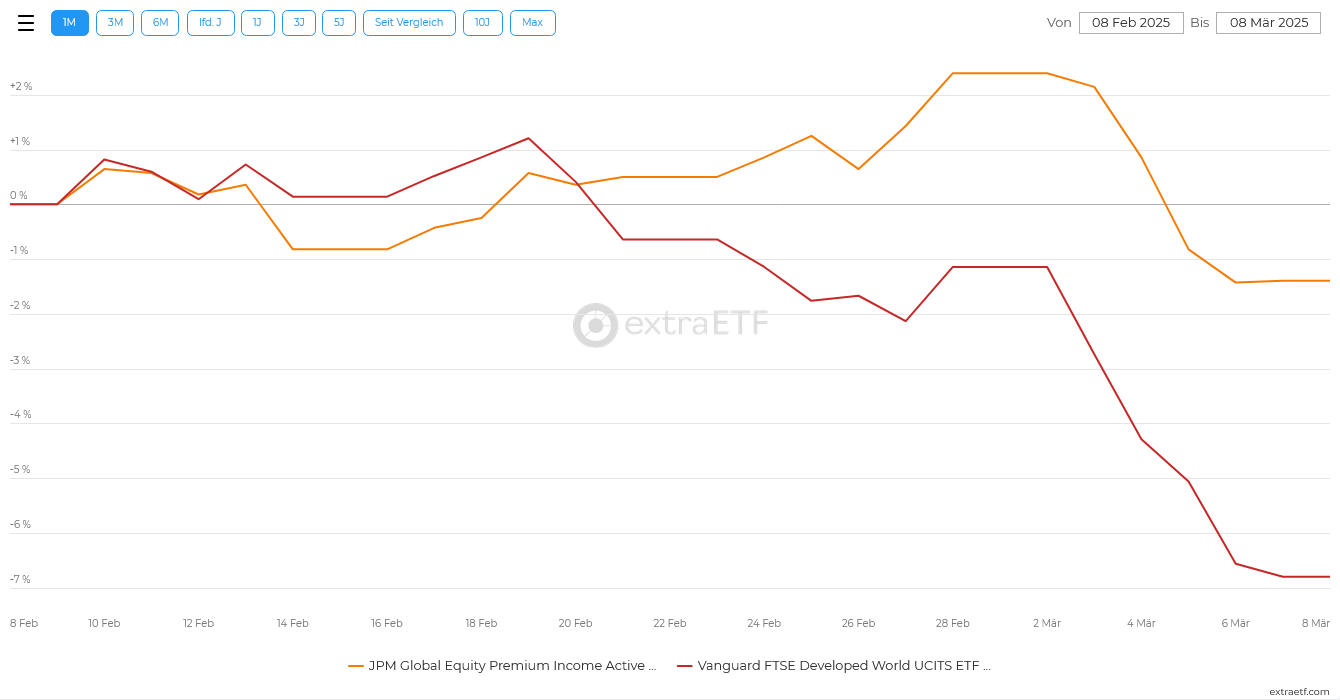This screenshot has height=700, width=1340.
Task: Select lfd. J year-to-date range
Action: tap(210, 23)
